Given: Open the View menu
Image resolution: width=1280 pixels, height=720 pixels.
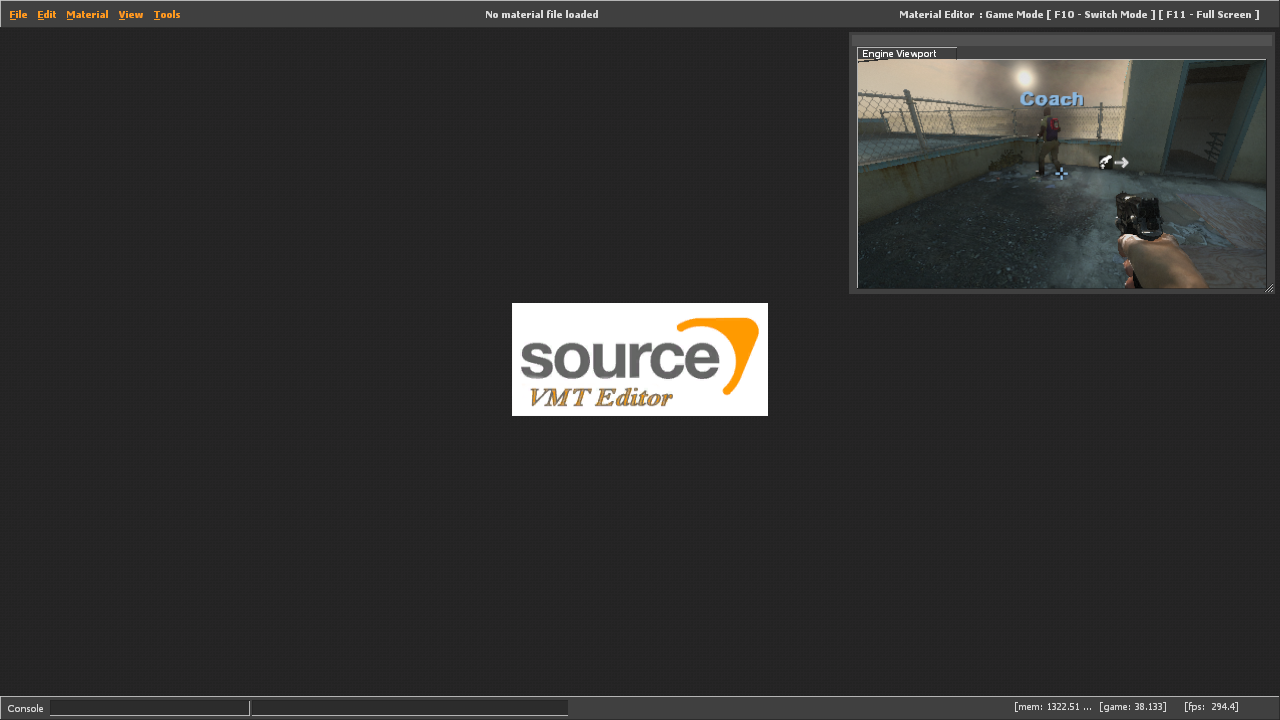Looking at the screenshot, I should click(x=130, y=15).
